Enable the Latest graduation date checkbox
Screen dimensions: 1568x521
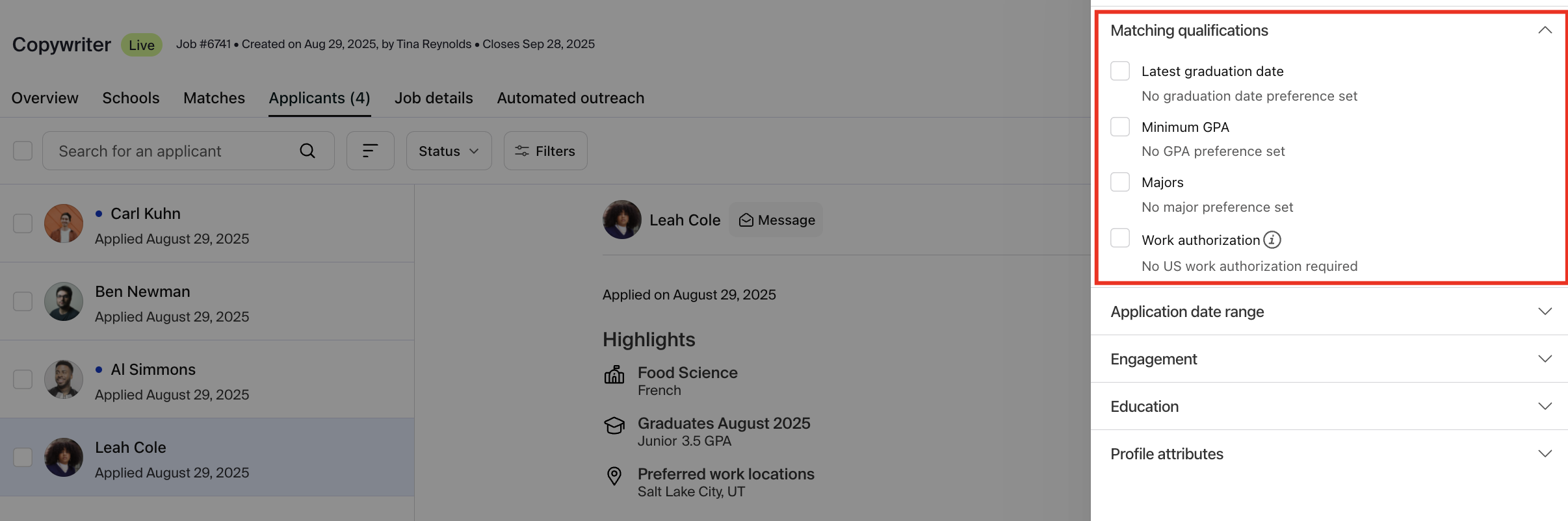click(x=1120, y=71)
